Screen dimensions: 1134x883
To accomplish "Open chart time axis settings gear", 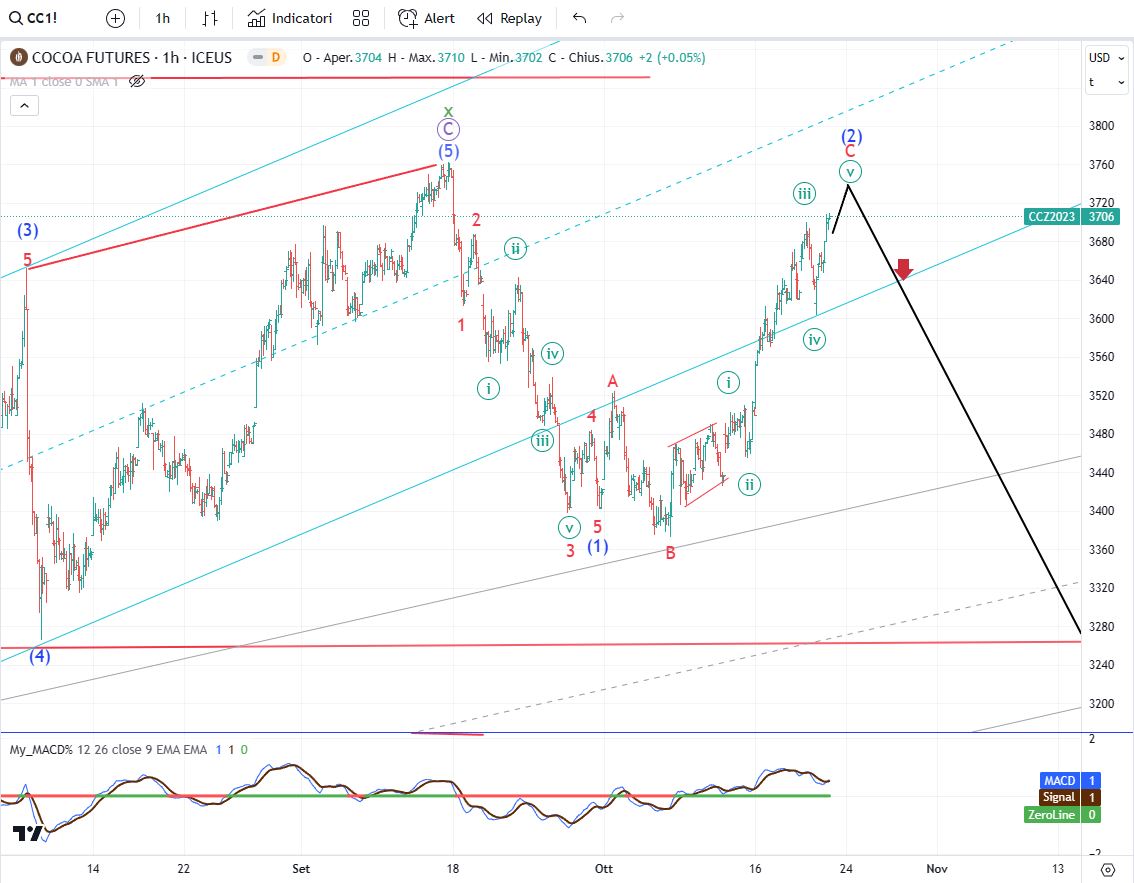I will click(1107, 869).
